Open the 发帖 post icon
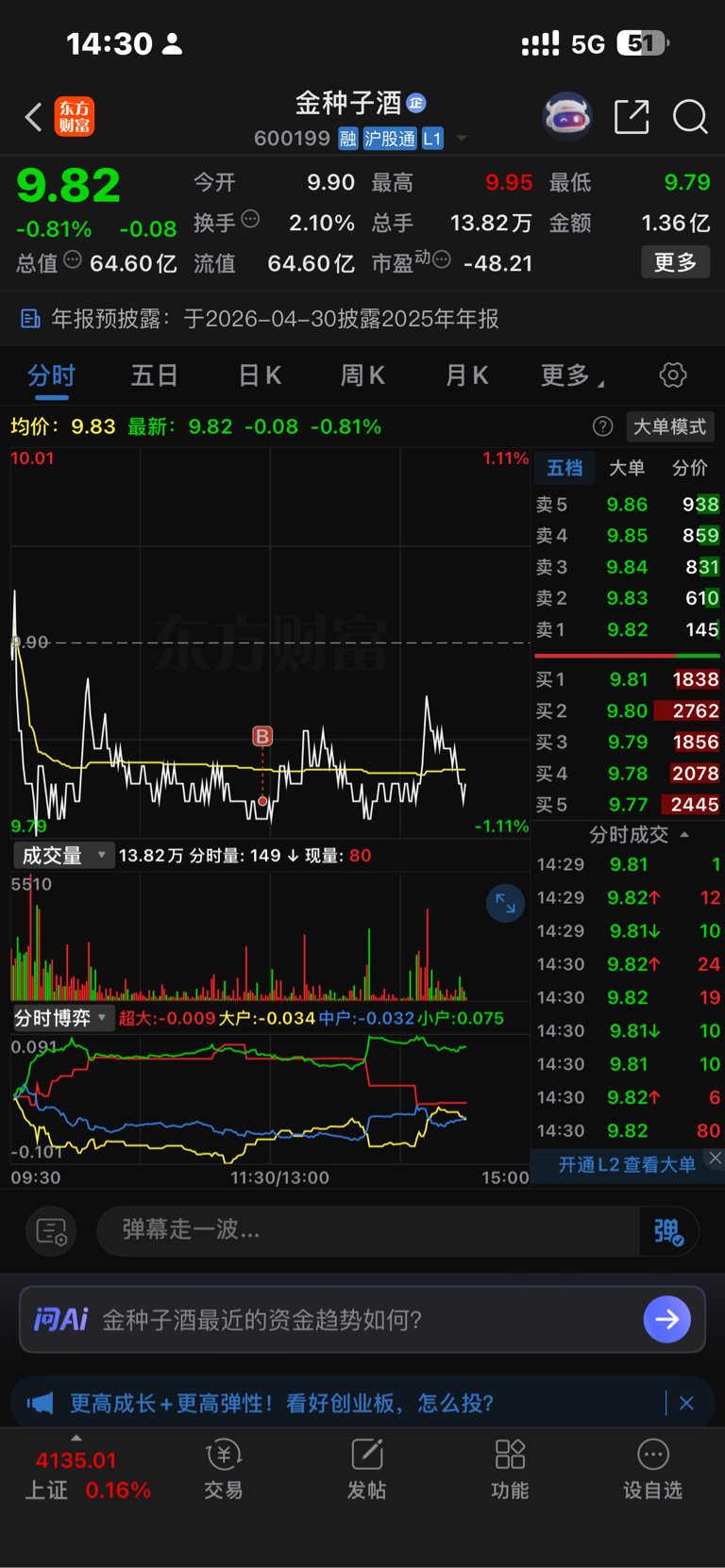725x1568 pixels. (366, 1469)
